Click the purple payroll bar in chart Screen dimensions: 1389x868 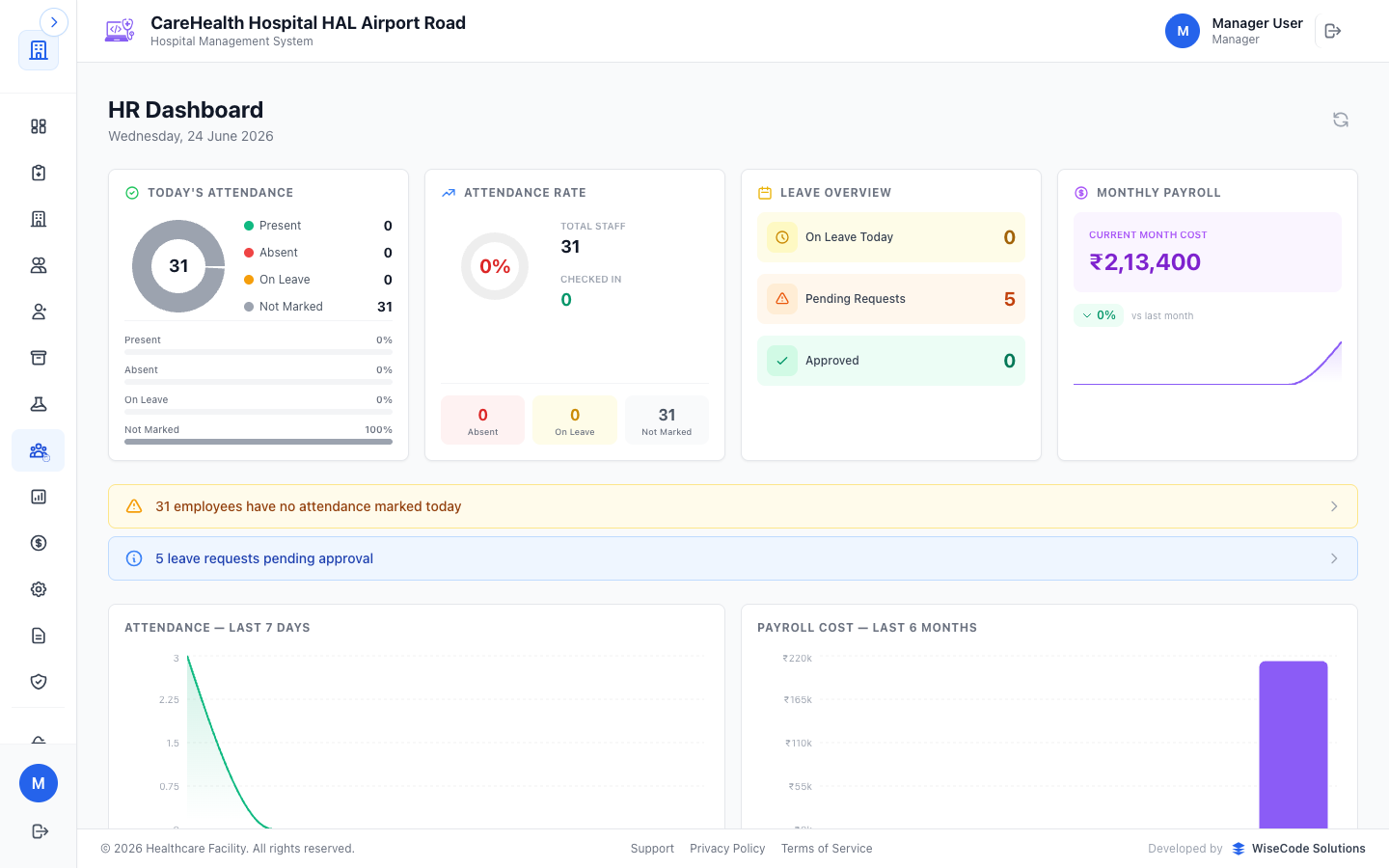click(1294, 745)
